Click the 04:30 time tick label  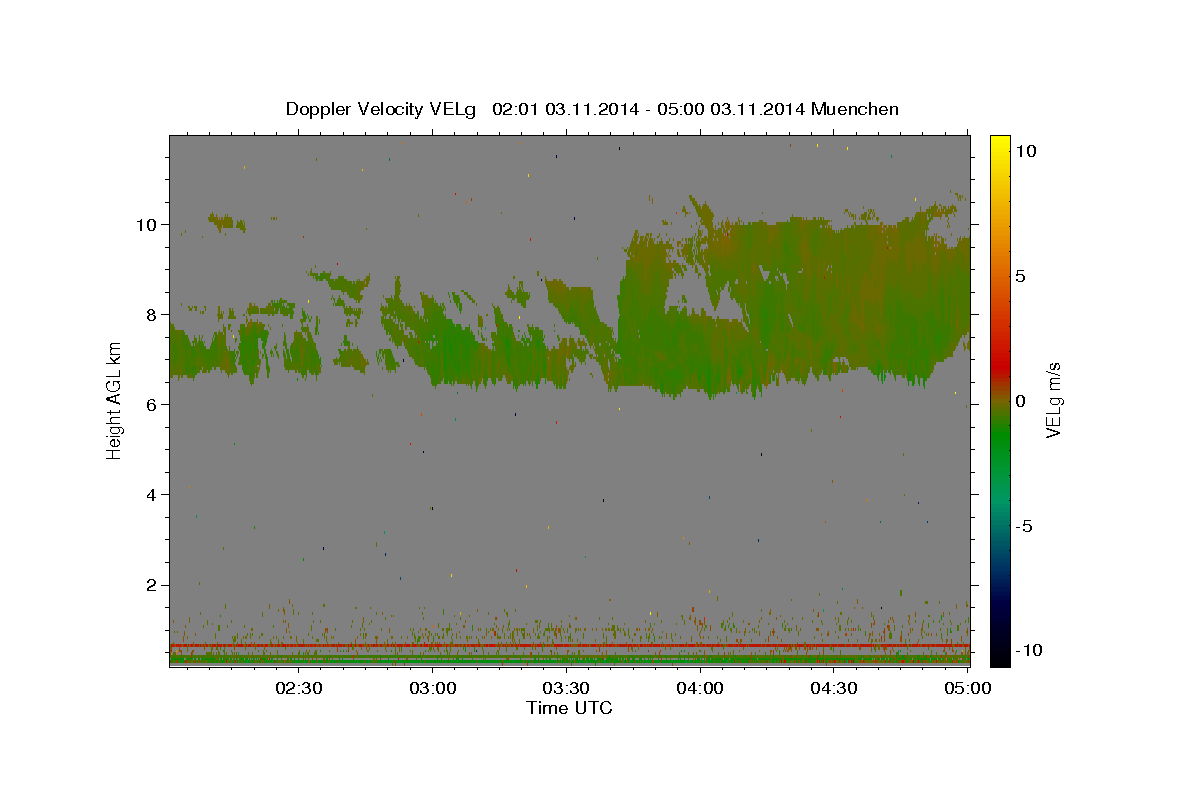tap(833, 688)
